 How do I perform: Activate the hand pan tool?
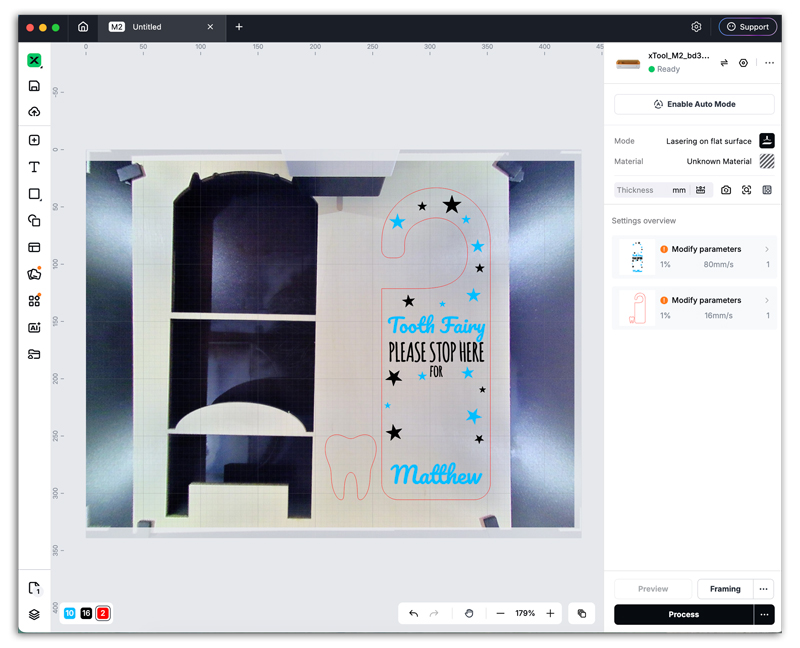[x=469, y=613]
